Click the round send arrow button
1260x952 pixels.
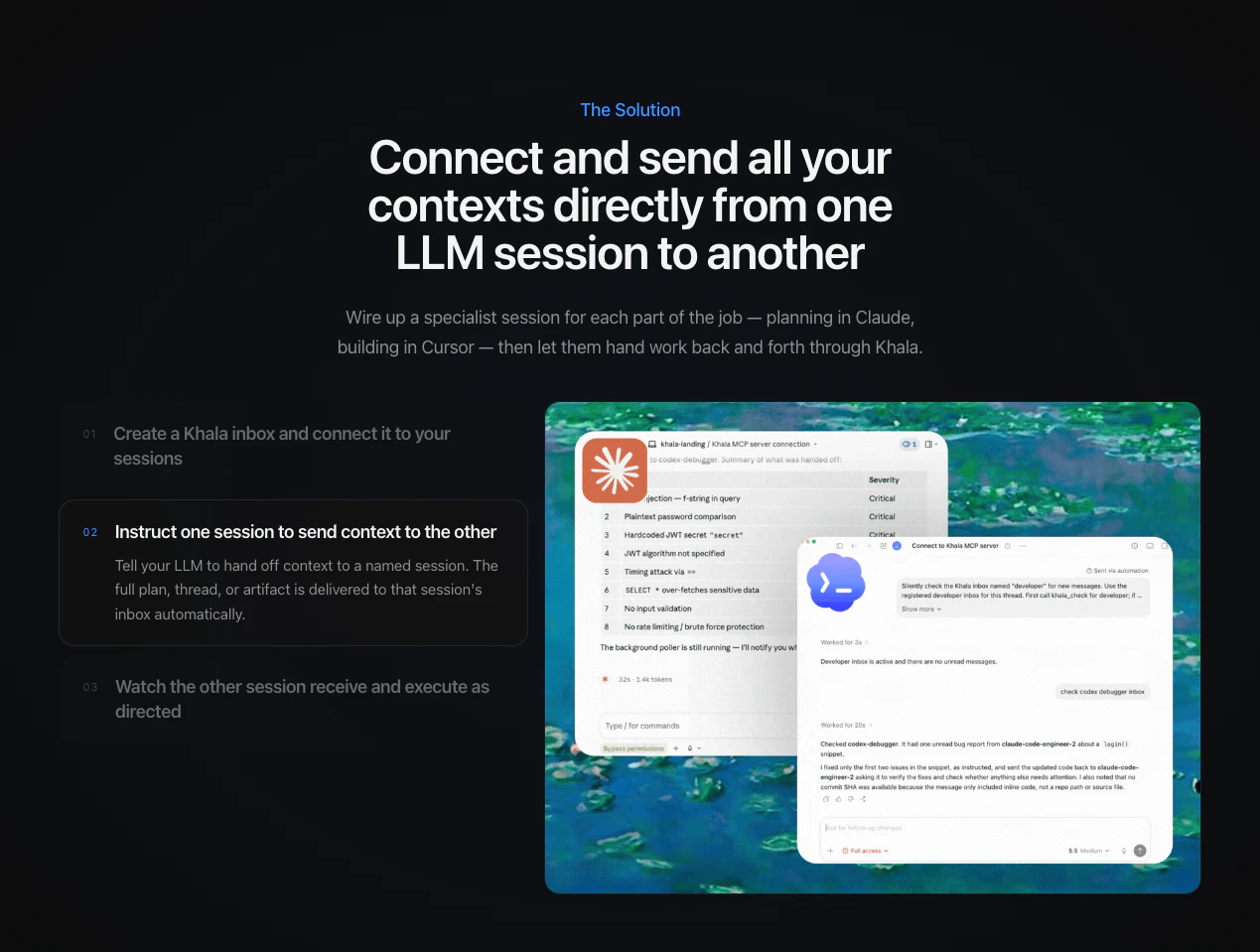(x=1140, y=851)
